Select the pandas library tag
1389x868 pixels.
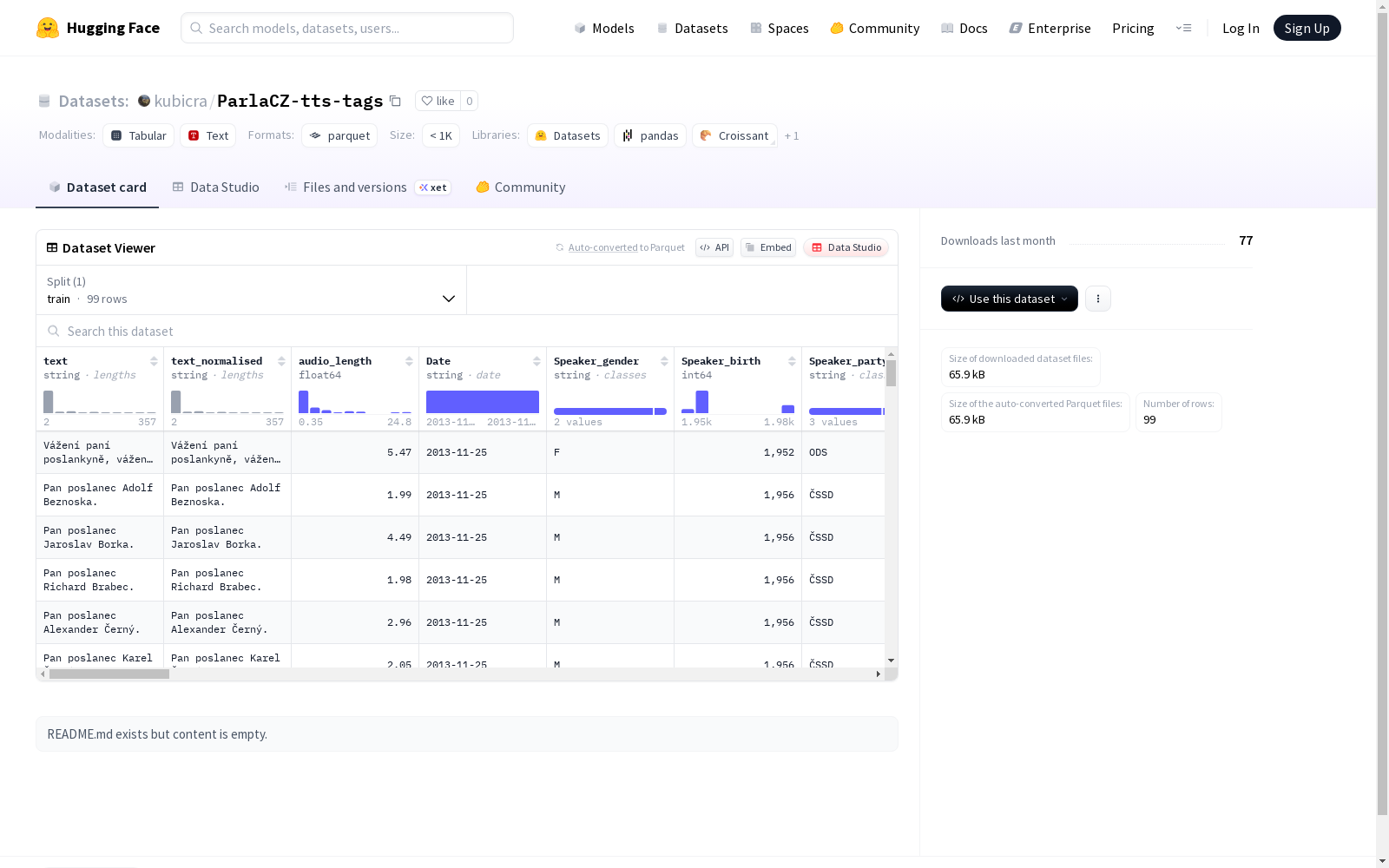pos(650,135)
